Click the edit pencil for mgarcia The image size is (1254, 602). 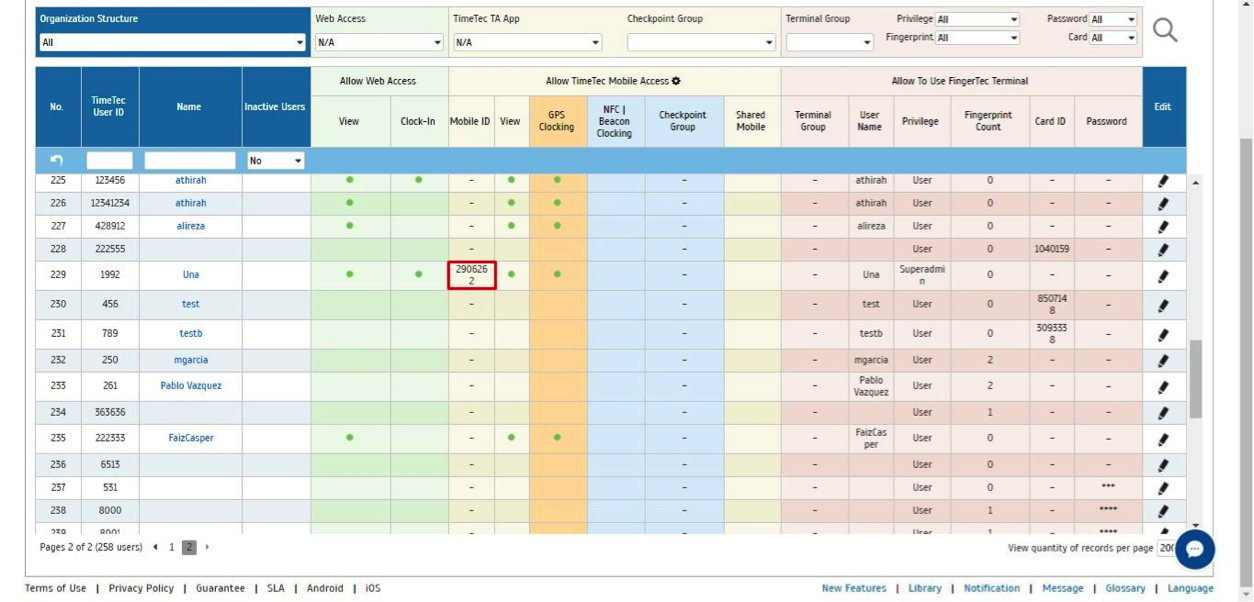point(1163,360)
